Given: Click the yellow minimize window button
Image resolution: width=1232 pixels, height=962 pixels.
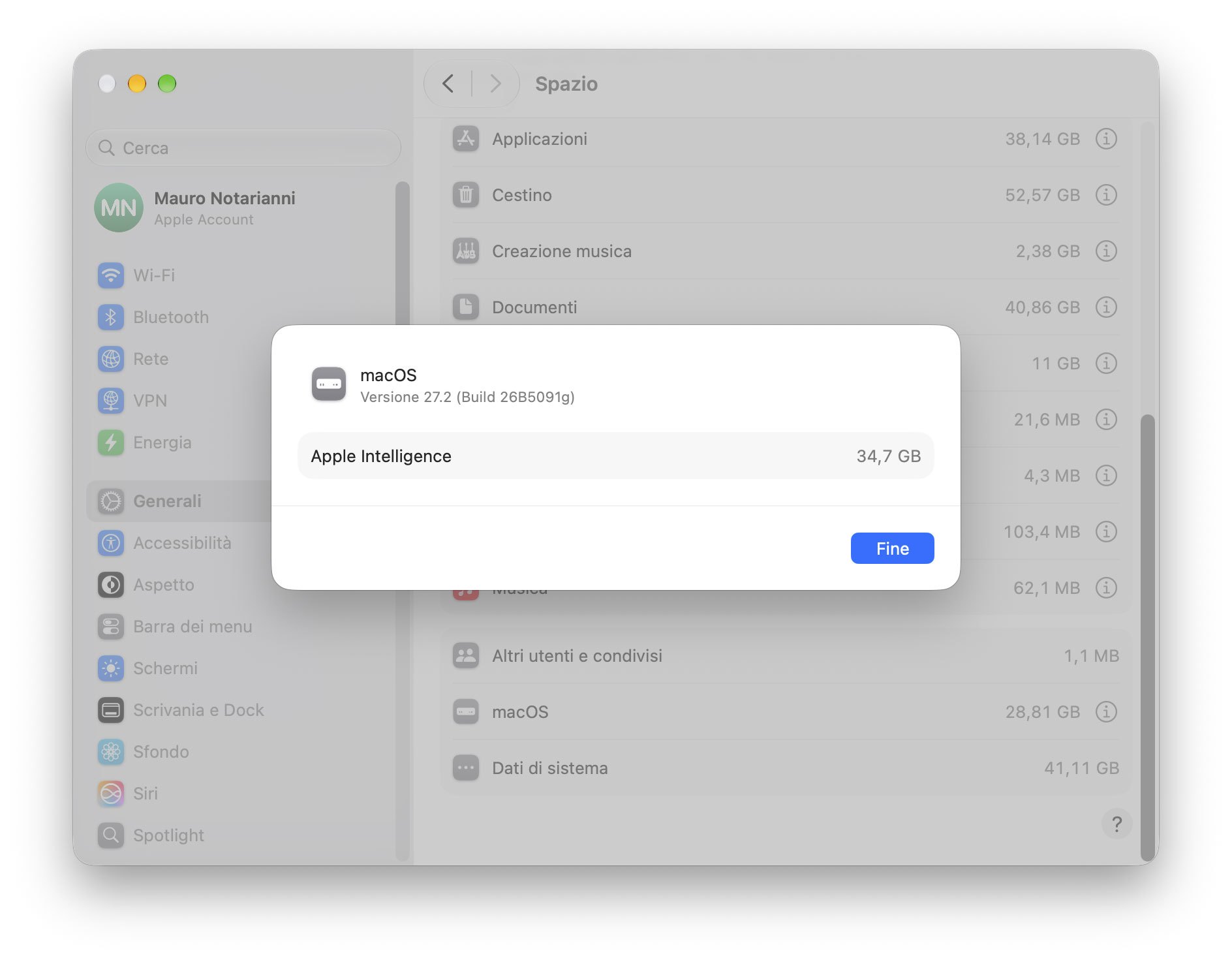Looking at the screenshot, I should point(137,84).
